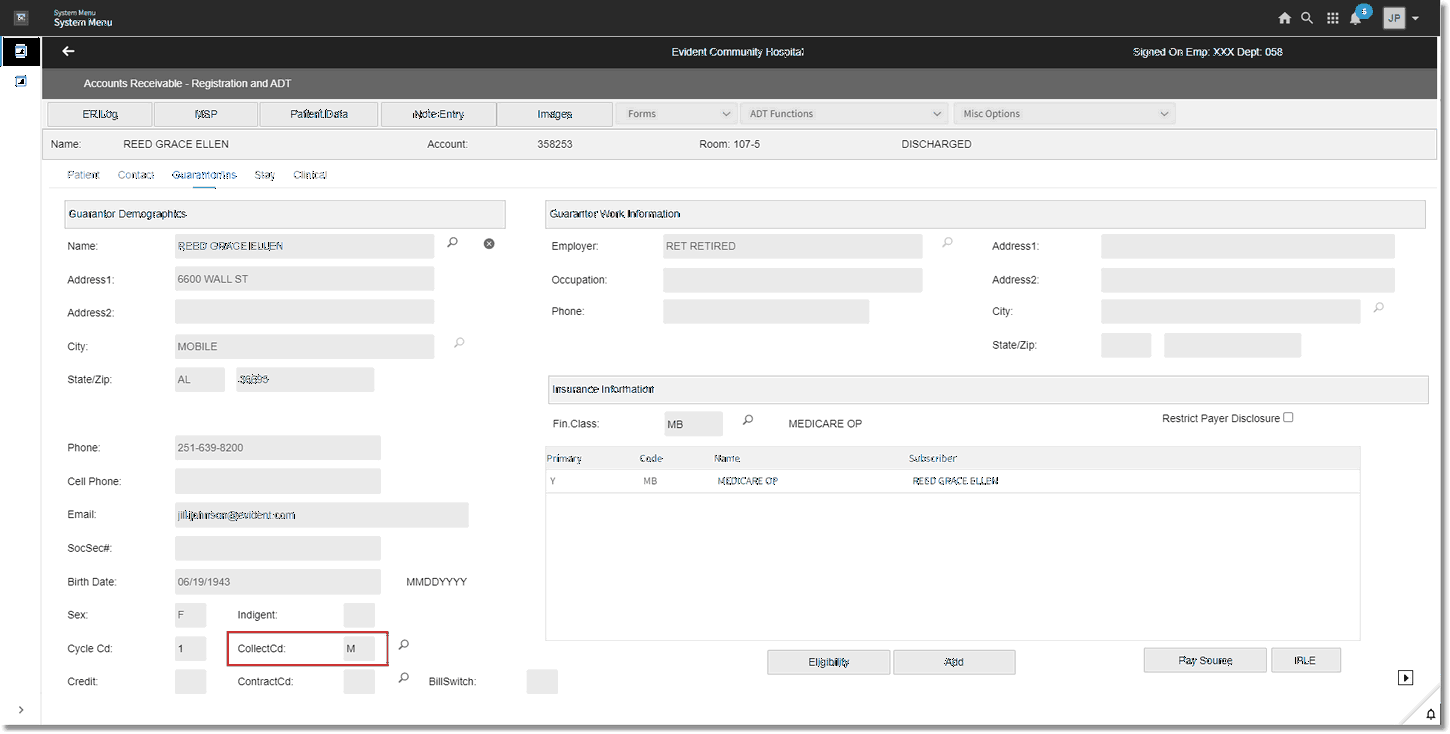Expand the left sidebar chevron

point(21,710)
